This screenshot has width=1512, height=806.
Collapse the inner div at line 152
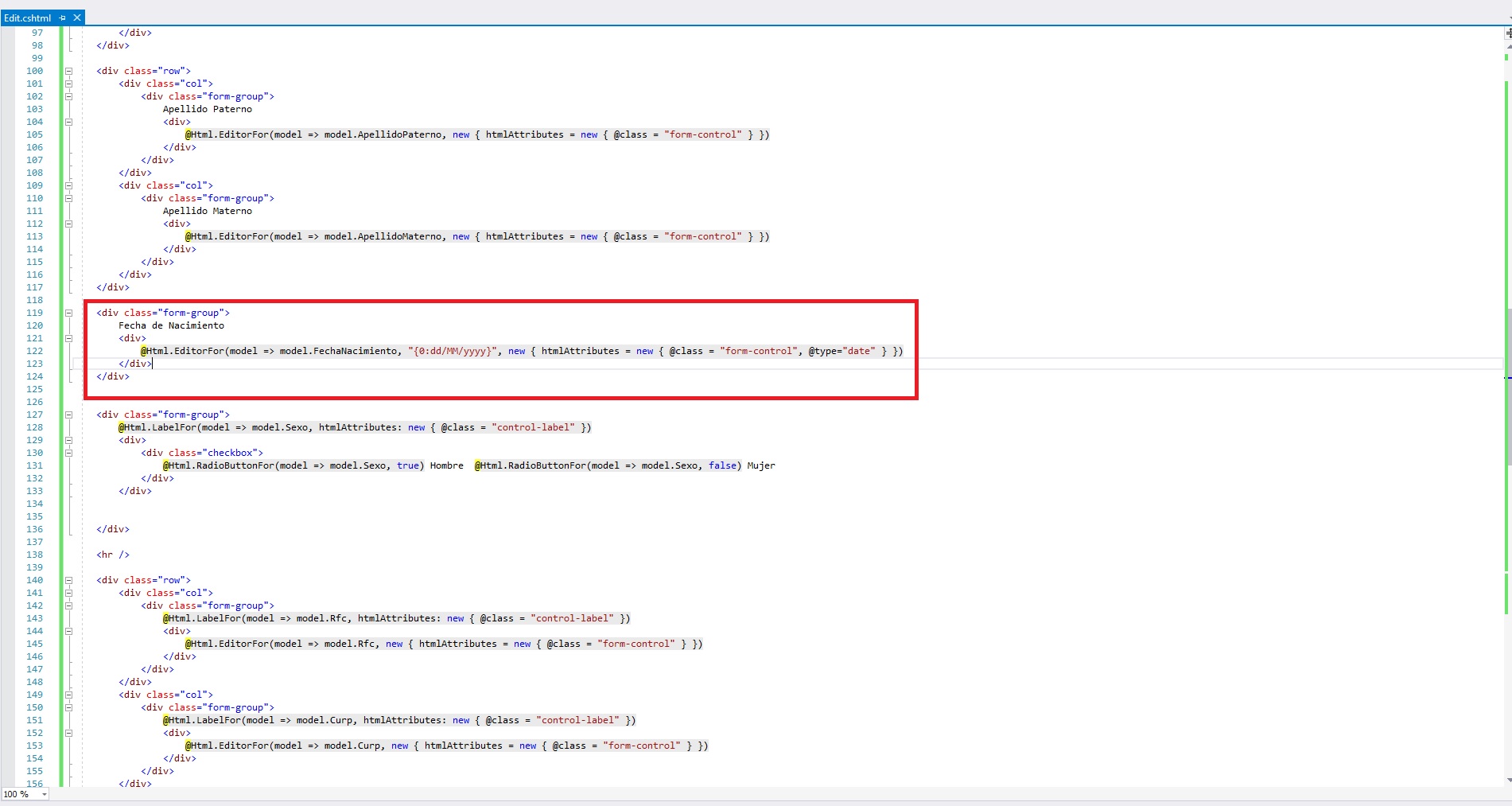(68, 733)
